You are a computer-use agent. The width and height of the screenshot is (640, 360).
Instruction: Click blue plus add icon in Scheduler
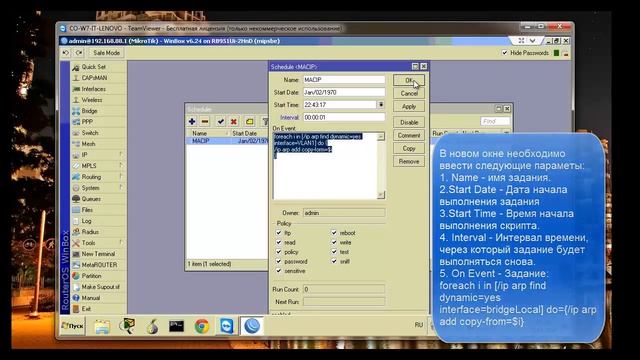tap(192, 122)
